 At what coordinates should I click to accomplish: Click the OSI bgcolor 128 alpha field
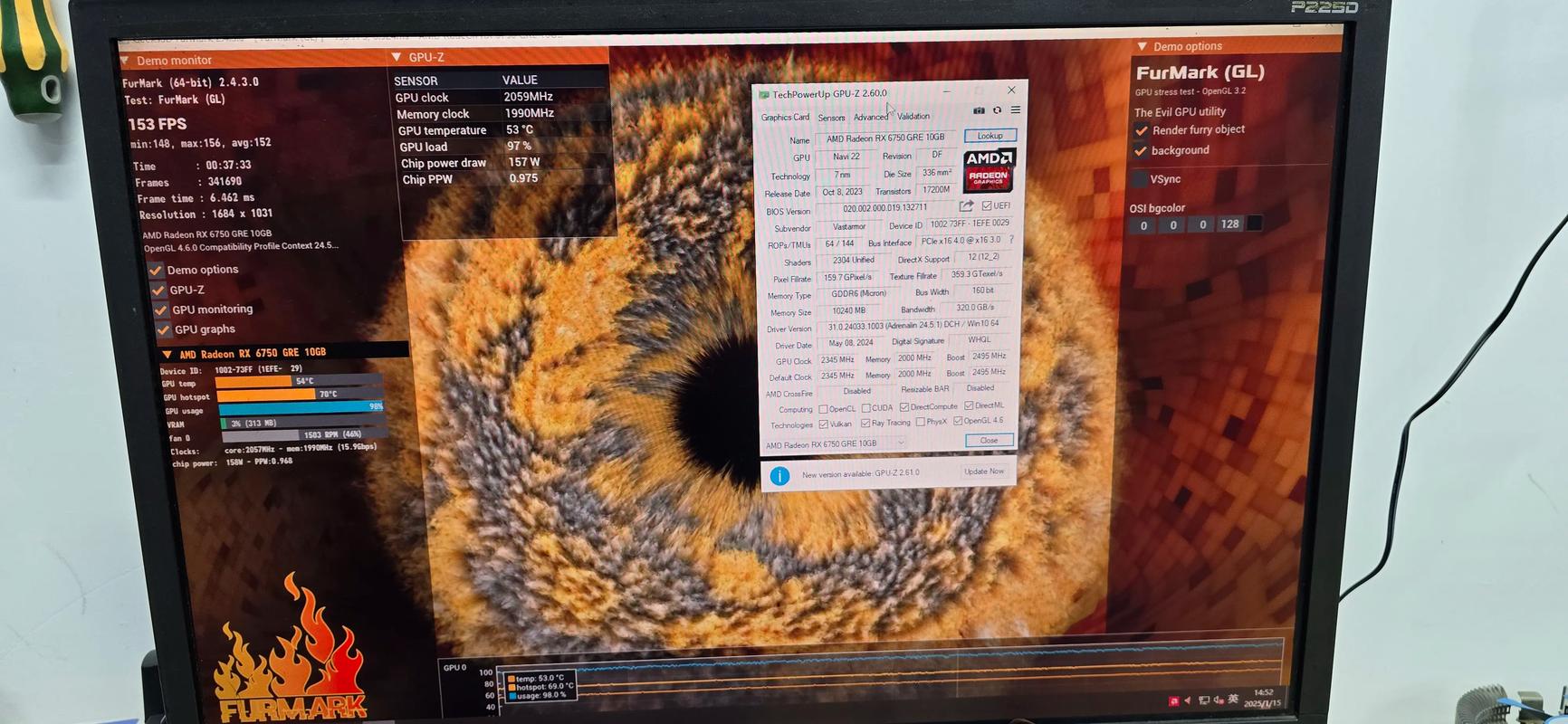pyautogui.click(x=1229, y=224)
